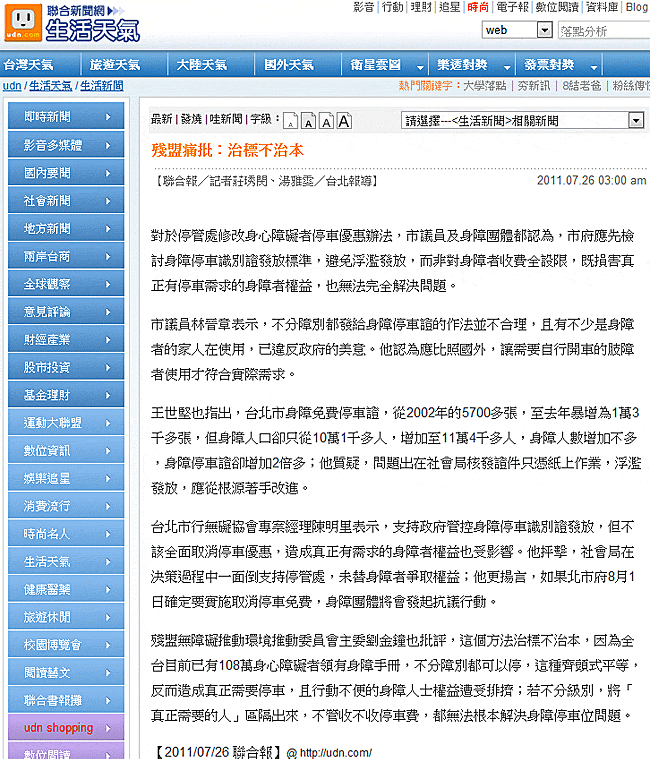Select the second font size icon
The height and width of the screenshot is (762, 650).
point(308,121)
